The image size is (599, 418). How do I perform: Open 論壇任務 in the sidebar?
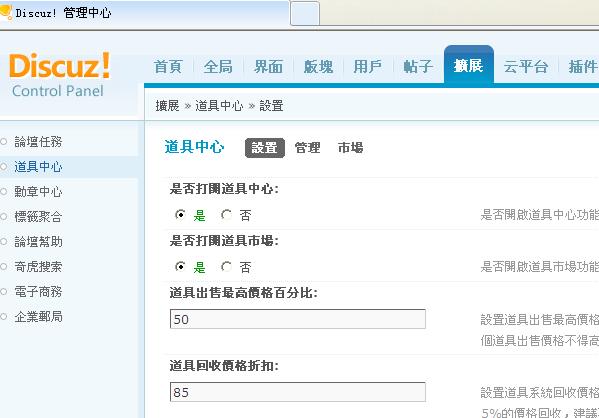tap(38, 142)
